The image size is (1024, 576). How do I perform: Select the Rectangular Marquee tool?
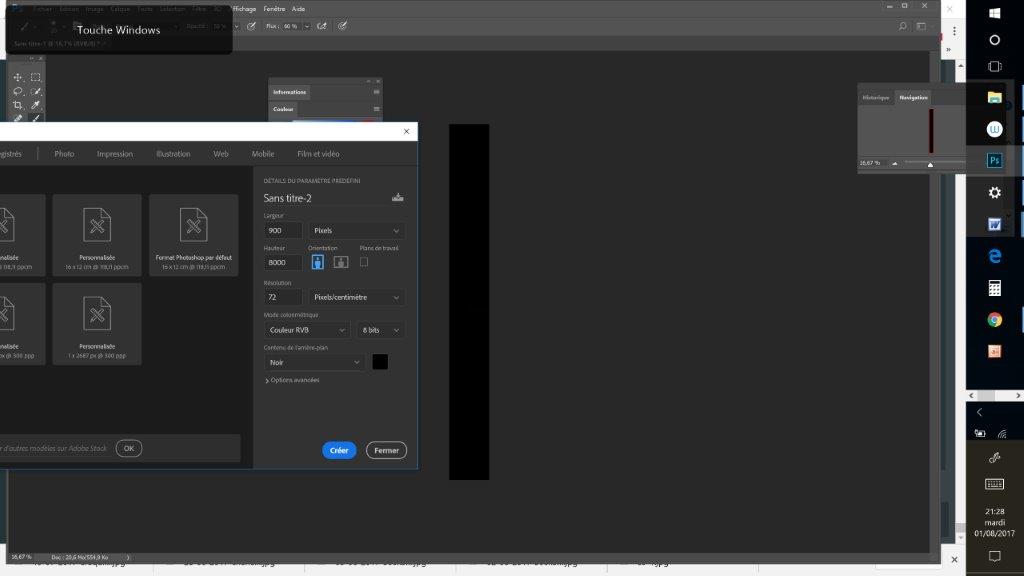(35, 77)
